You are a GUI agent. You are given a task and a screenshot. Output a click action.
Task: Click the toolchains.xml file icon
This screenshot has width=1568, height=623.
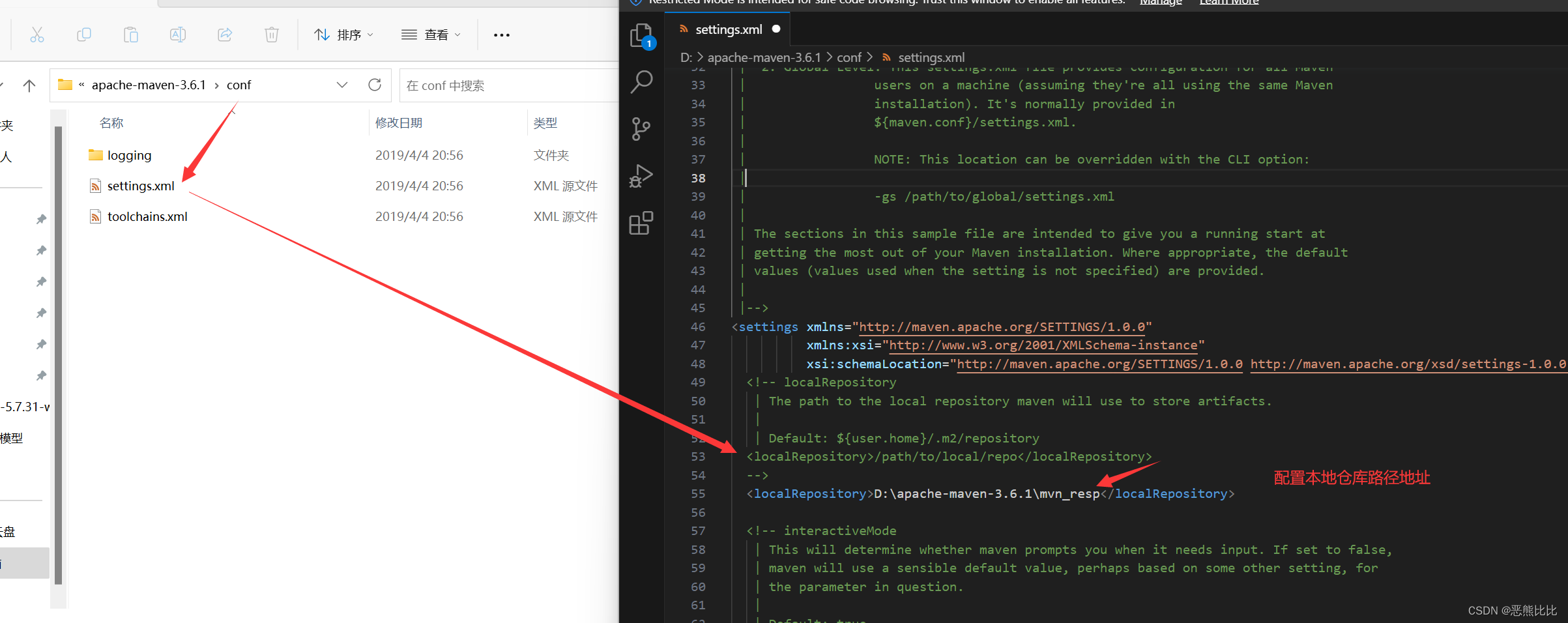96,216
